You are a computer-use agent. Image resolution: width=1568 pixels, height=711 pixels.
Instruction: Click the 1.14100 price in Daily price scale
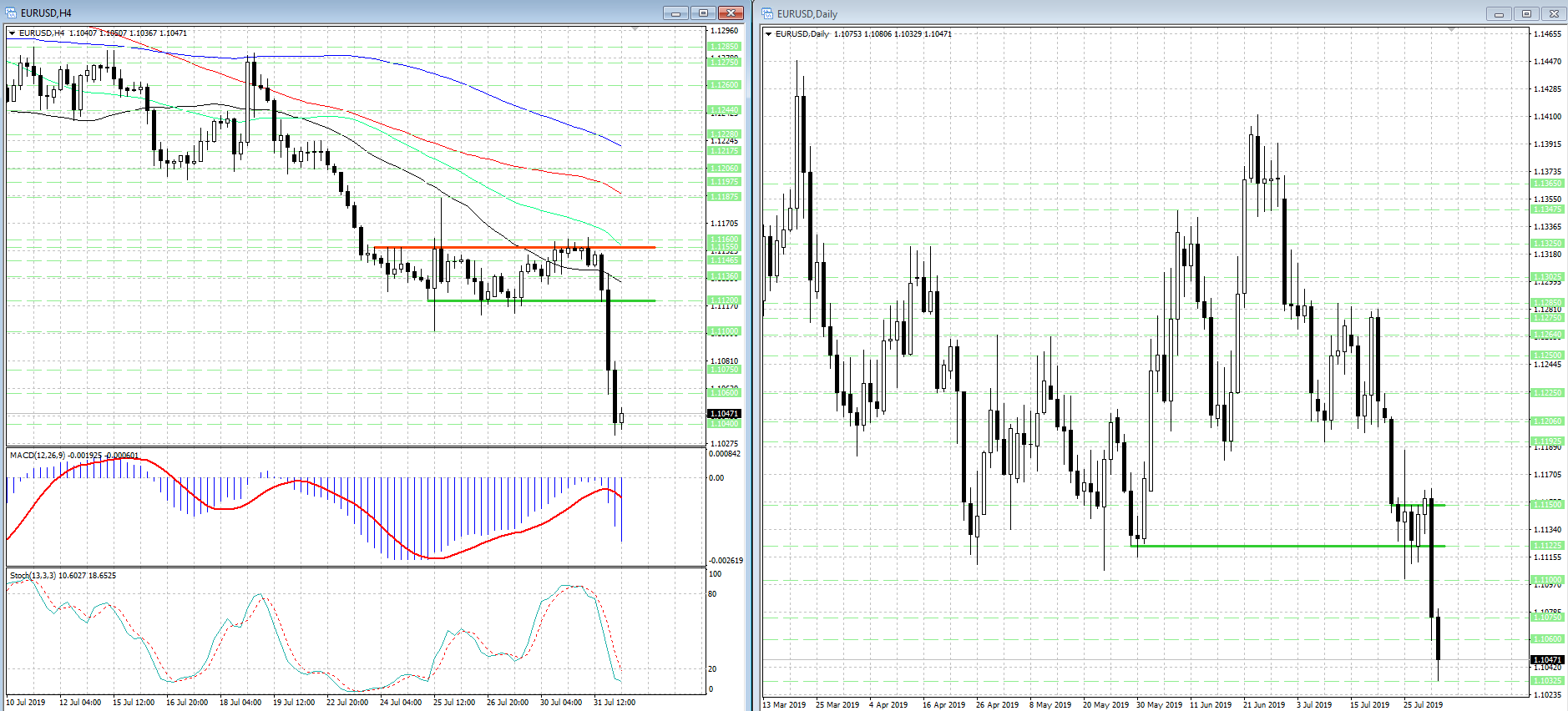click(x=1548, y=117)
